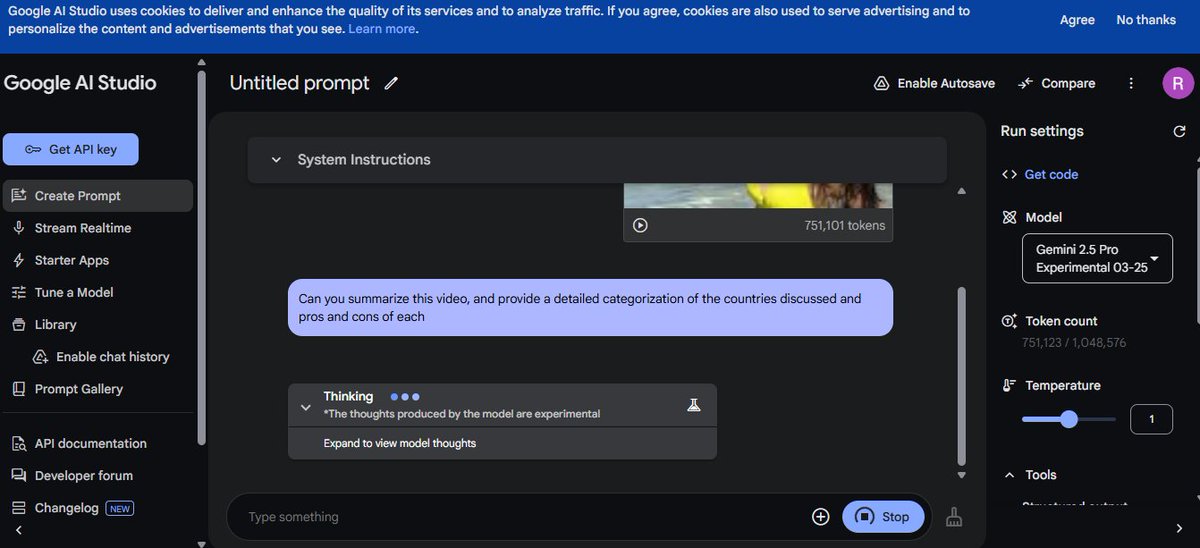Click the Untitled prompt title

click(299, 83)
